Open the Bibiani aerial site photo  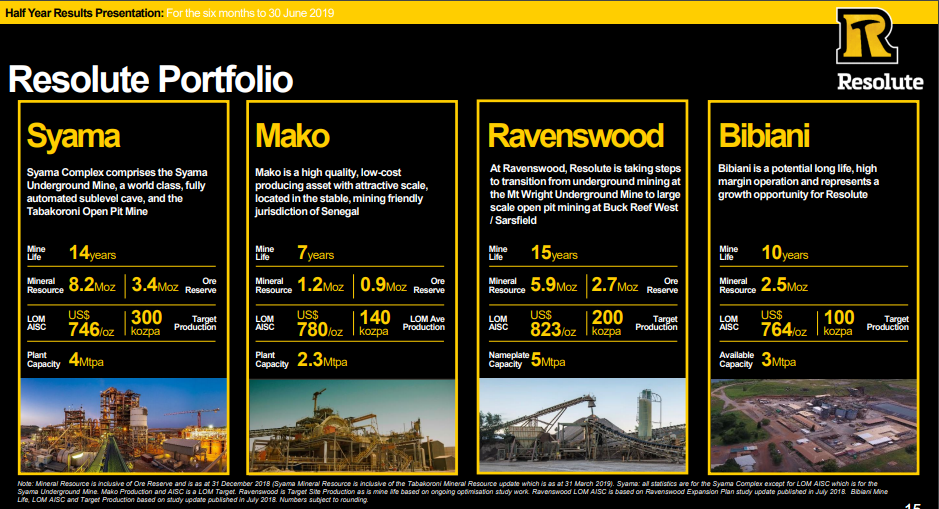click(x=813, y=425)
